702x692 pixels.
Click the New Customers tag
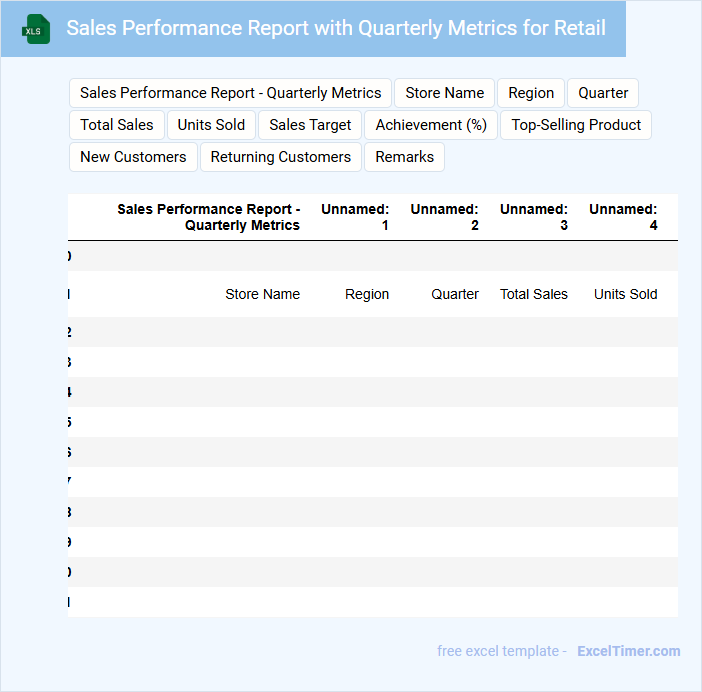[133, 157]
